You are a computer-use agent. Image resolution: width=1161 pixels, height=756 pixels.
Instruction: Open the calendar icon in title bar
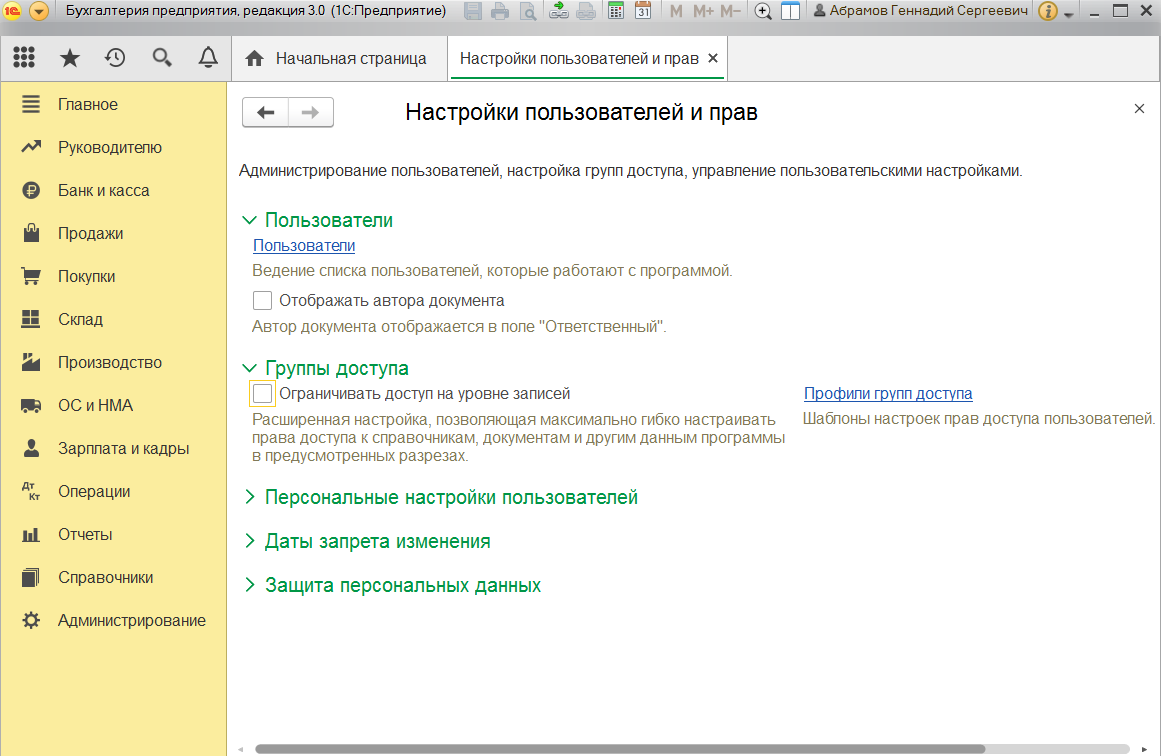643,12
